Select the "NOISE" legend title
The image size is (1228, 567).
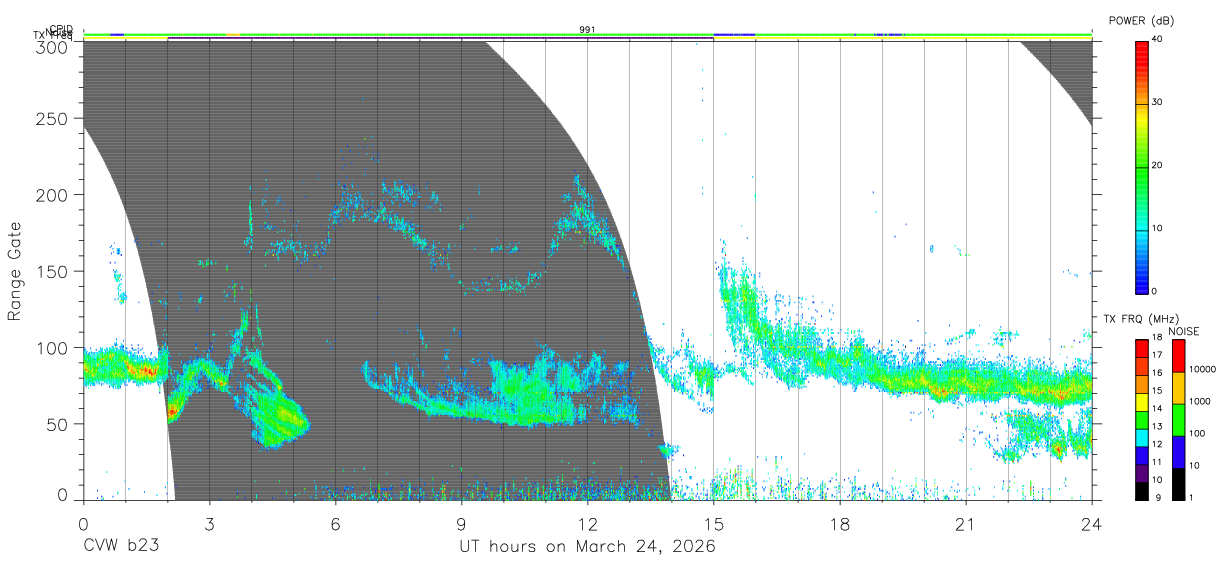point(1183,331)
